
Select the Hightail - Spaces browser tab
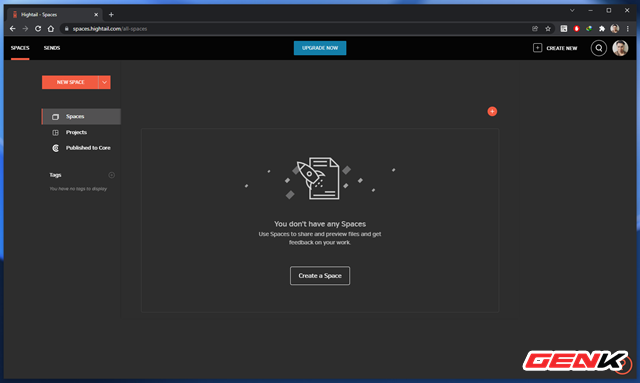[55, 15]
